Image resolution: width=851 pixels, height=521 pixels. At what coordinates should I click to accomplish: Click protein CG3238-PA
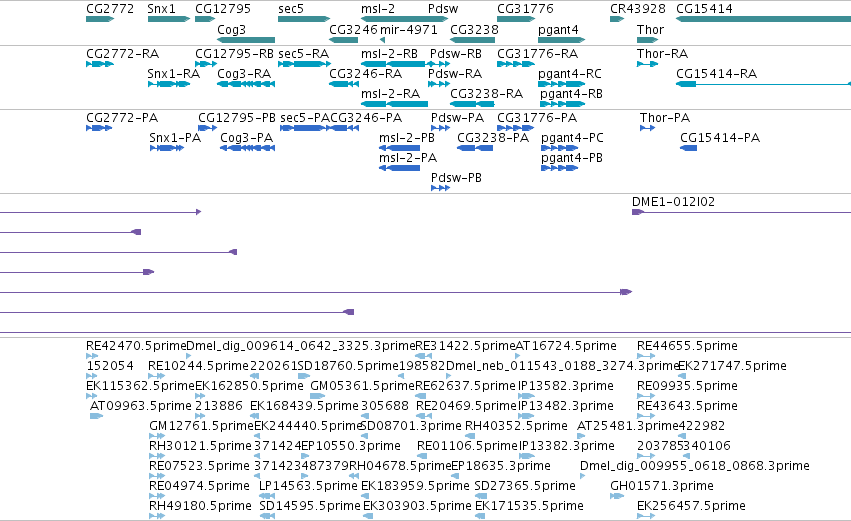click(475, 148)
